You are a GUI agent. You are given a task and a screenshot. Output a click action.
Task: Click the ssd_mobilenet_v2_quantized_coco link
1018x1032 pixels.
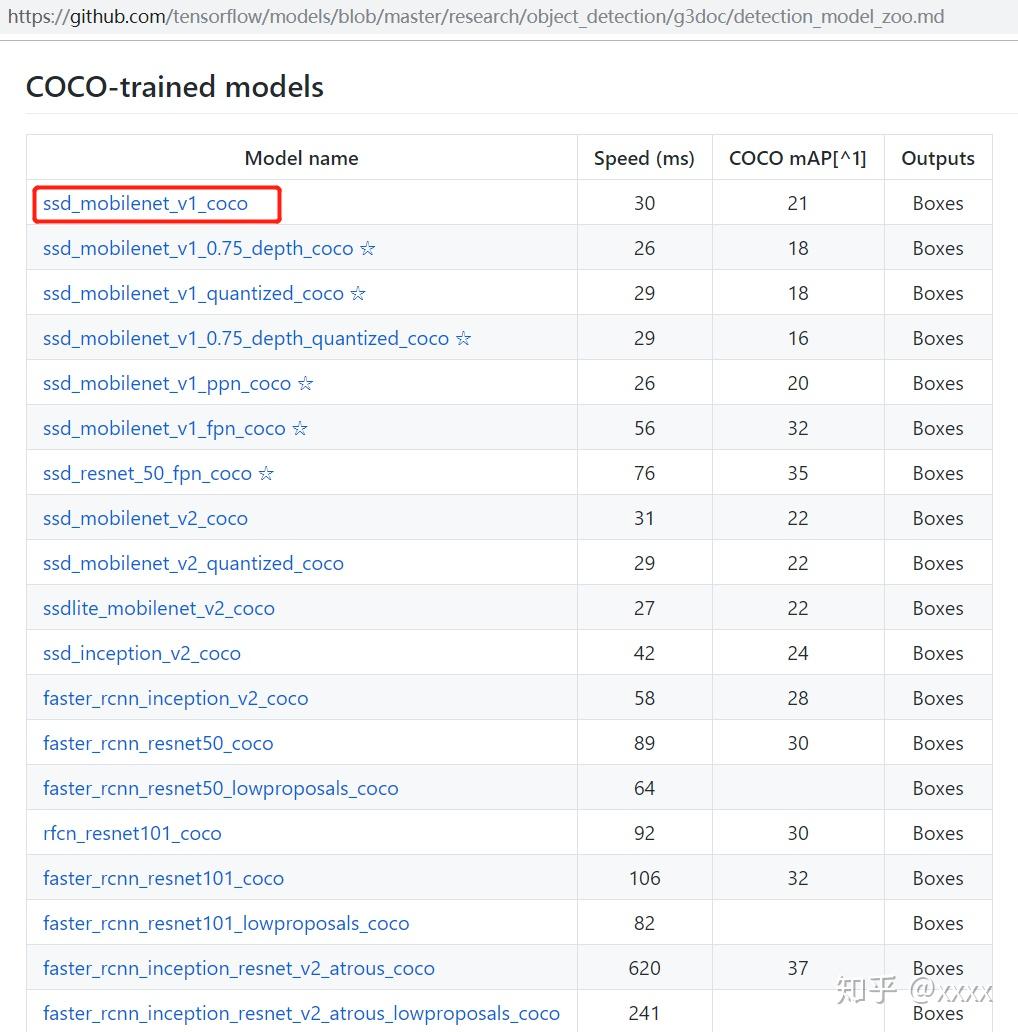193,564
